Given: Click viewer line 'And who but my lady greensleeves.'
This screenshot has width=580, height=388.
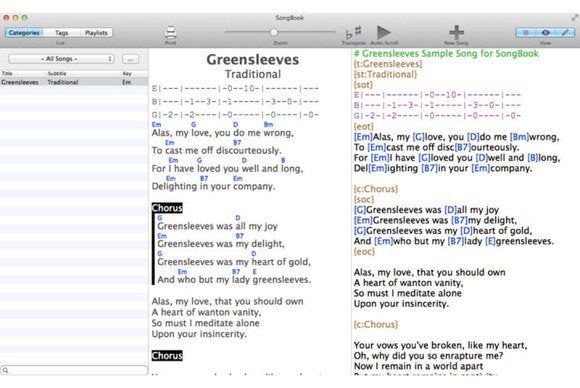Looking at the screenshot, I should [234, 279].
